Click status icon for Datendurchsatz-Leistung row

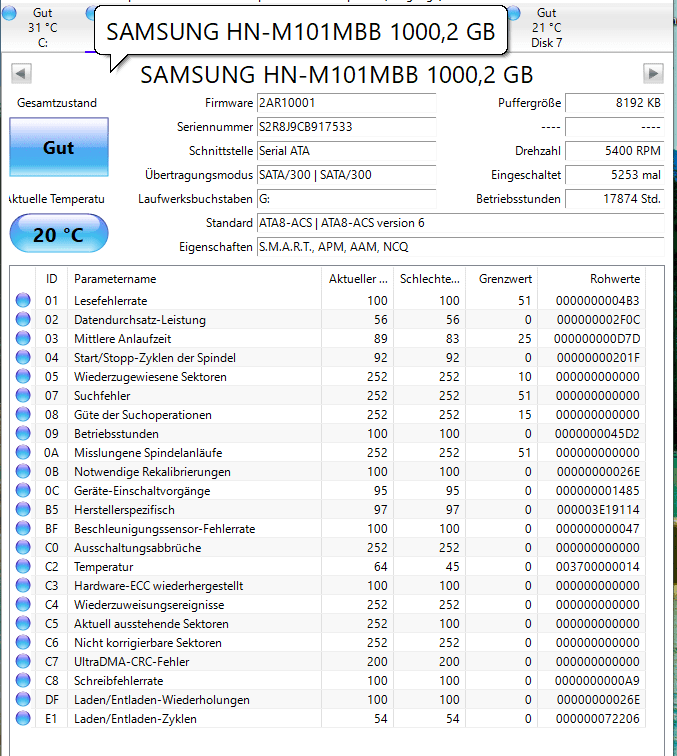[23, 319]
